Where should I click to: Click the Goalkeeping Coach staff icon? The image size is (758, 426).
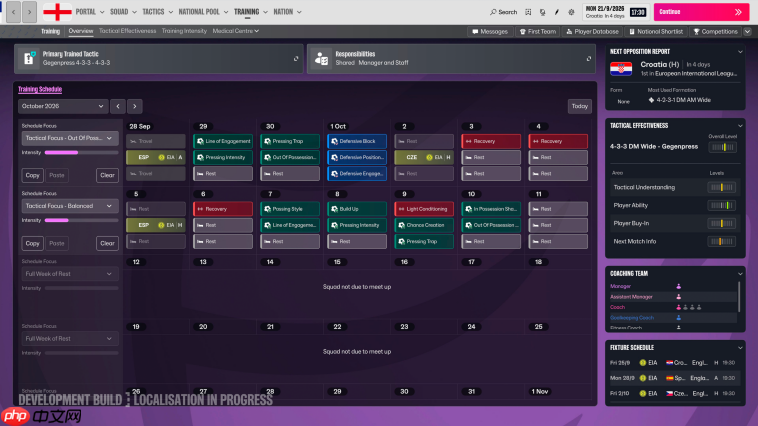coord(678,318)
